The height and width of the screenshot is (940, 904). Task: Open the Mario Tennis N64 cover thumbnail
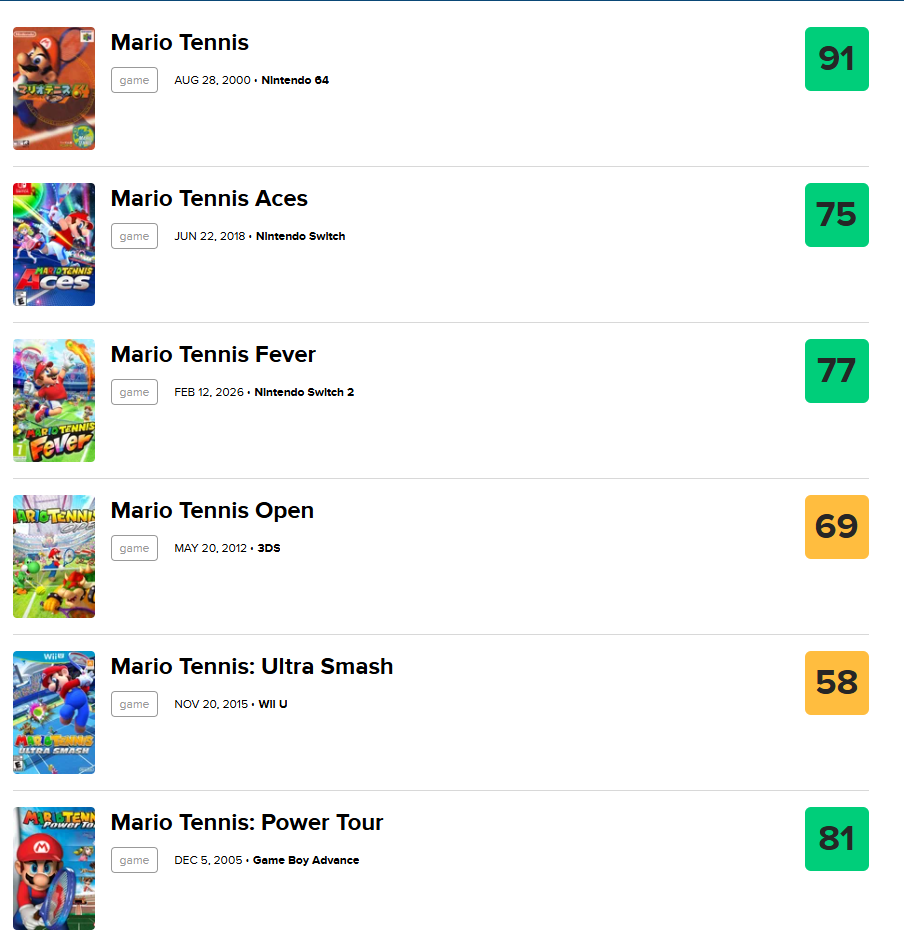(x=54, y=88)
